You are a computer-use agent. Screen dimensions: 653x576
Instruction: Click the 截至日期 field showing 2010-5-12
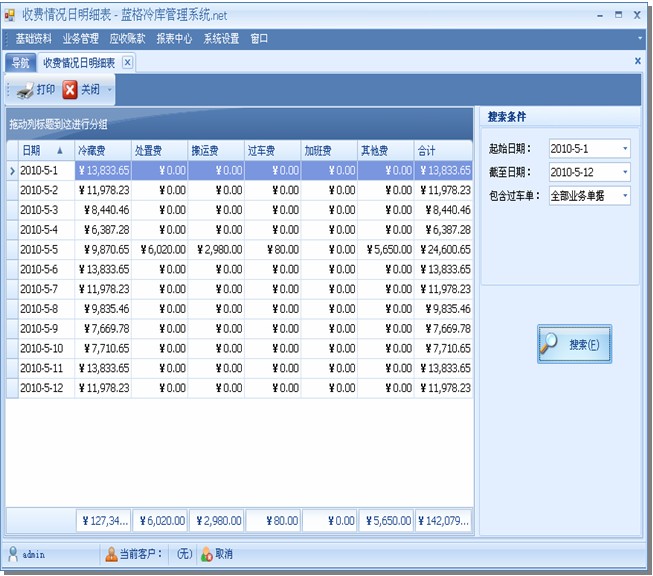(590, 172)
